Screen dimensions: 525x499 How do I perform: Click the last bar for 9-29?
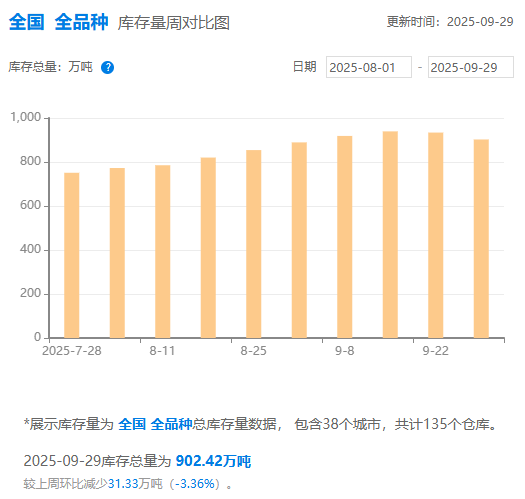[x=481, y=238]
